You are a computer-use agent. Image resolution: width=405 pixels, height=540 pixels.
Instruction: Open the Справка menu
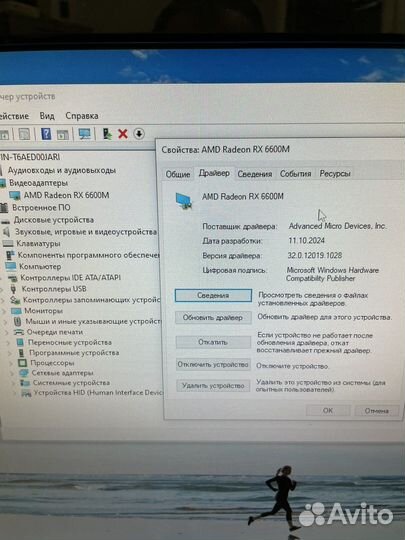pyautogui.click(x=82, y=116)
